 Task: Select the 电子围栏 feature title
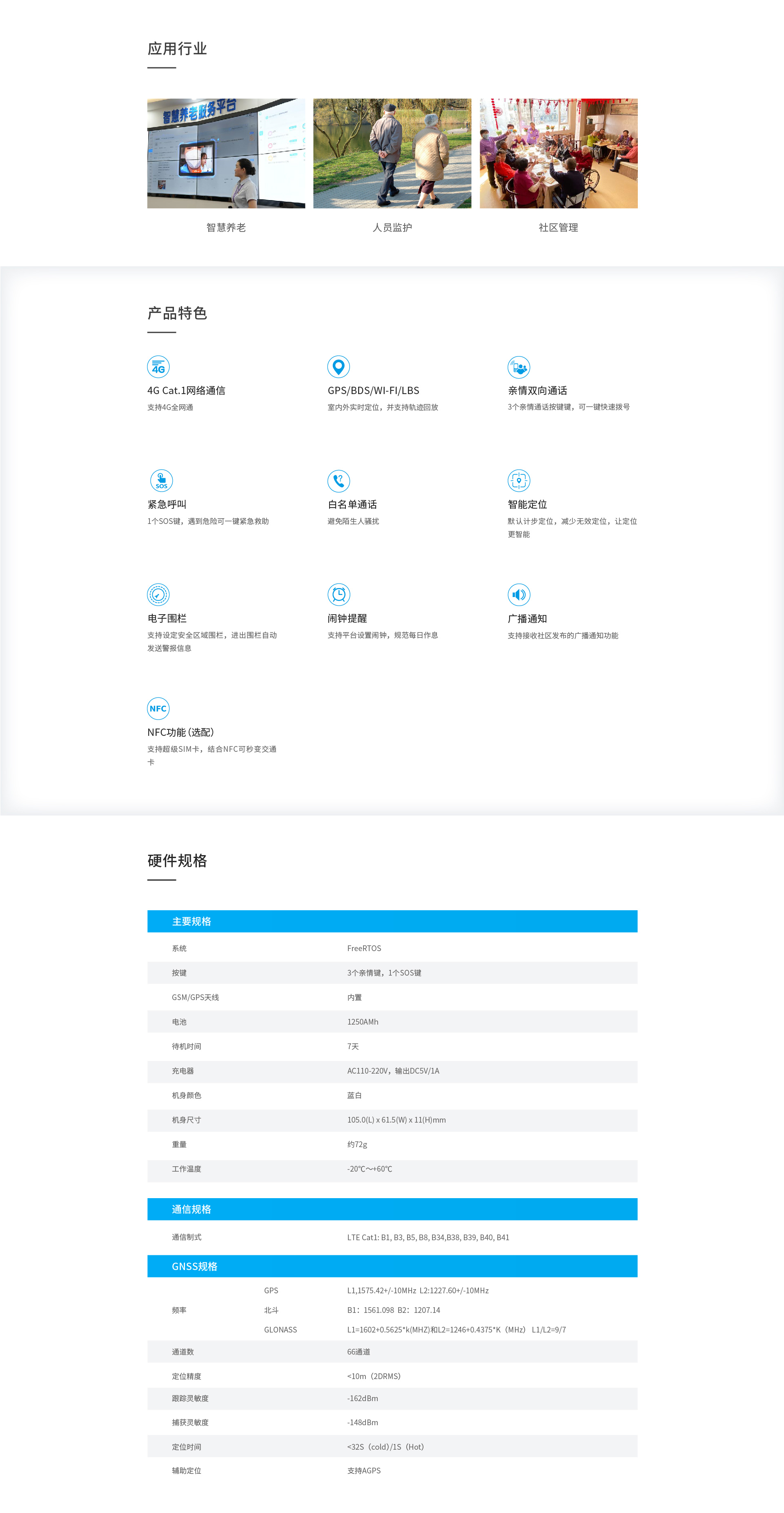167,619
